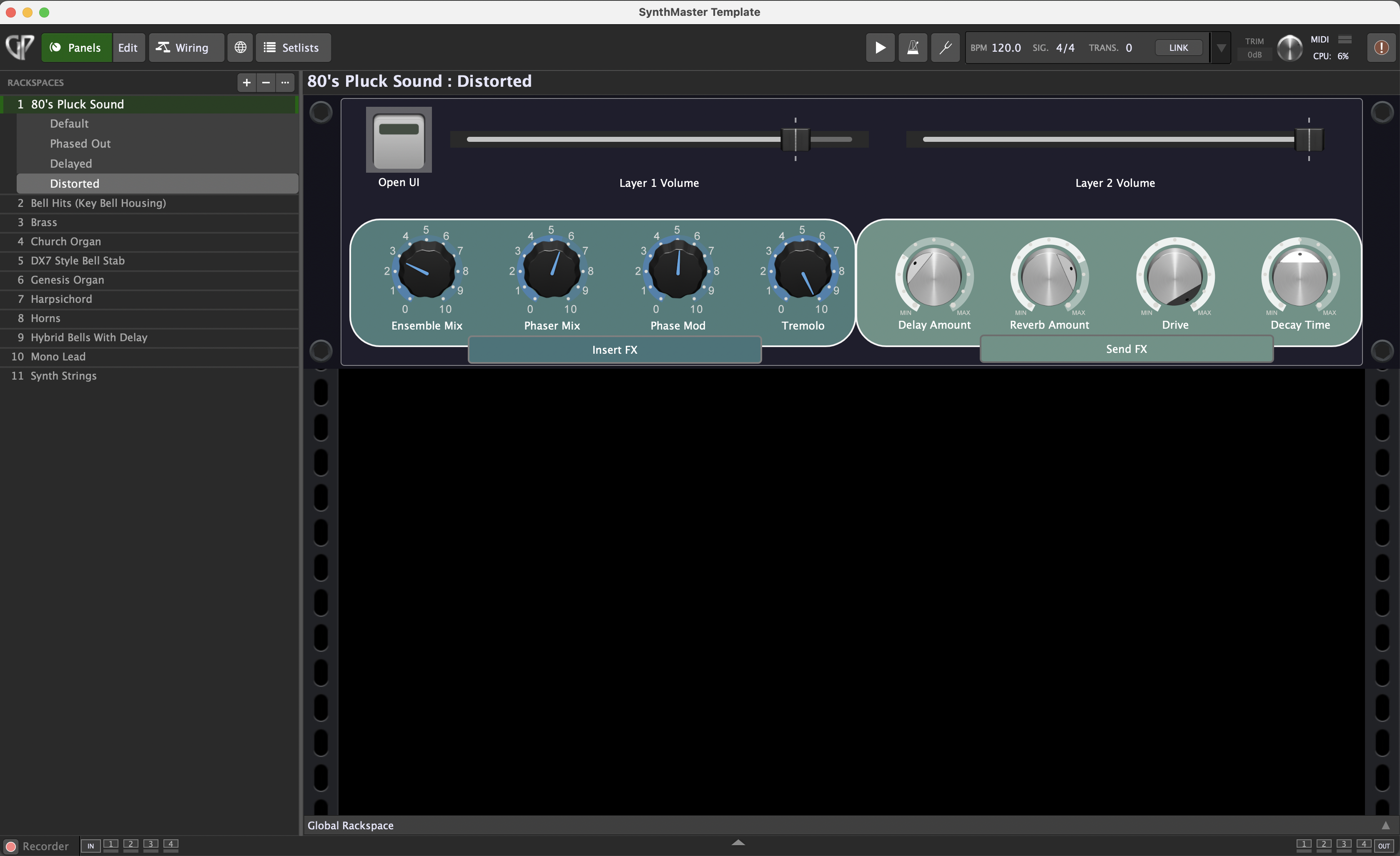Image resolution: width=1400 pixels, height=856 pixels.
Task: Select the Delayed variation
Action: tap(158, 163)
